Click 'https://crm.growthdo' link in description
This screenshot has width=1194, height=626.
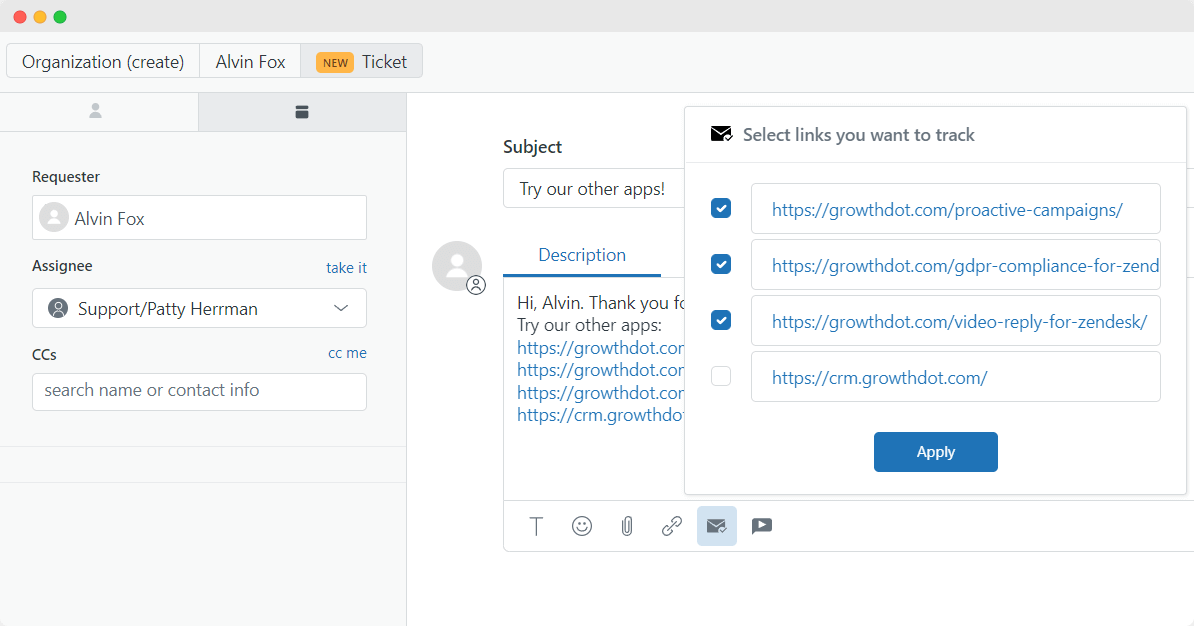(601, 415)
